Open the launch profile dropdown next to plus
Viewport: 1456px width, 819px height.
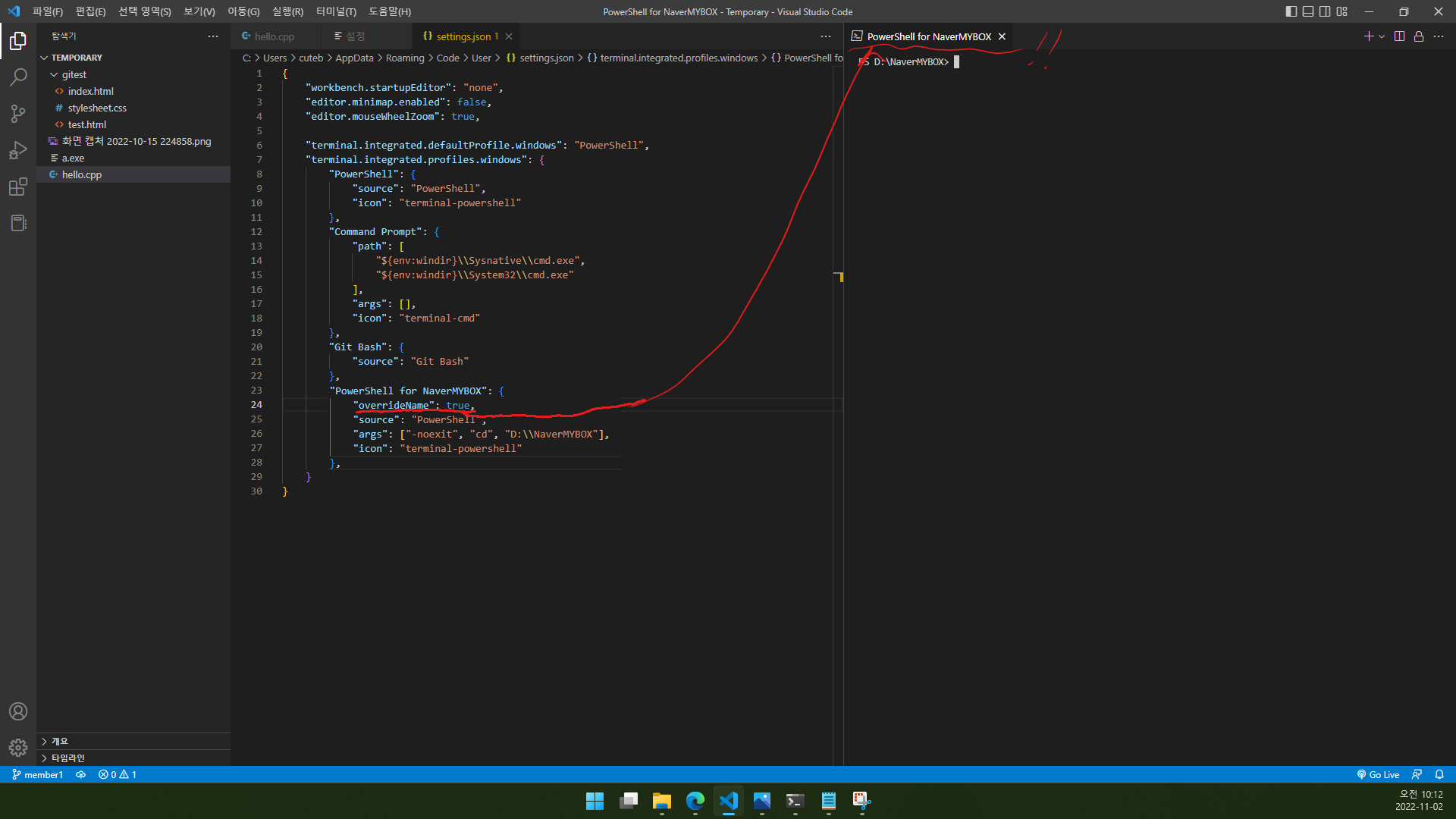1382,36
